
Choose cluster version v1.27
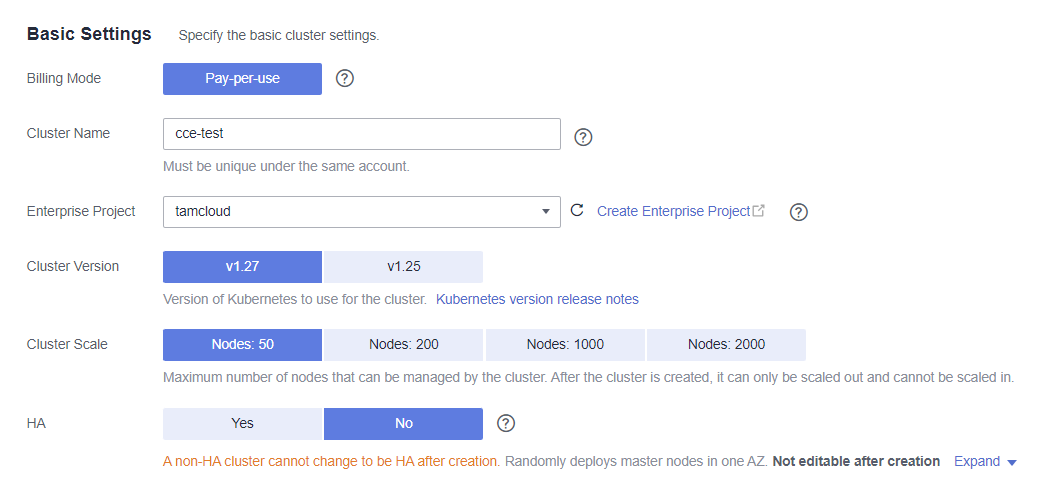[x=242, y=267]
